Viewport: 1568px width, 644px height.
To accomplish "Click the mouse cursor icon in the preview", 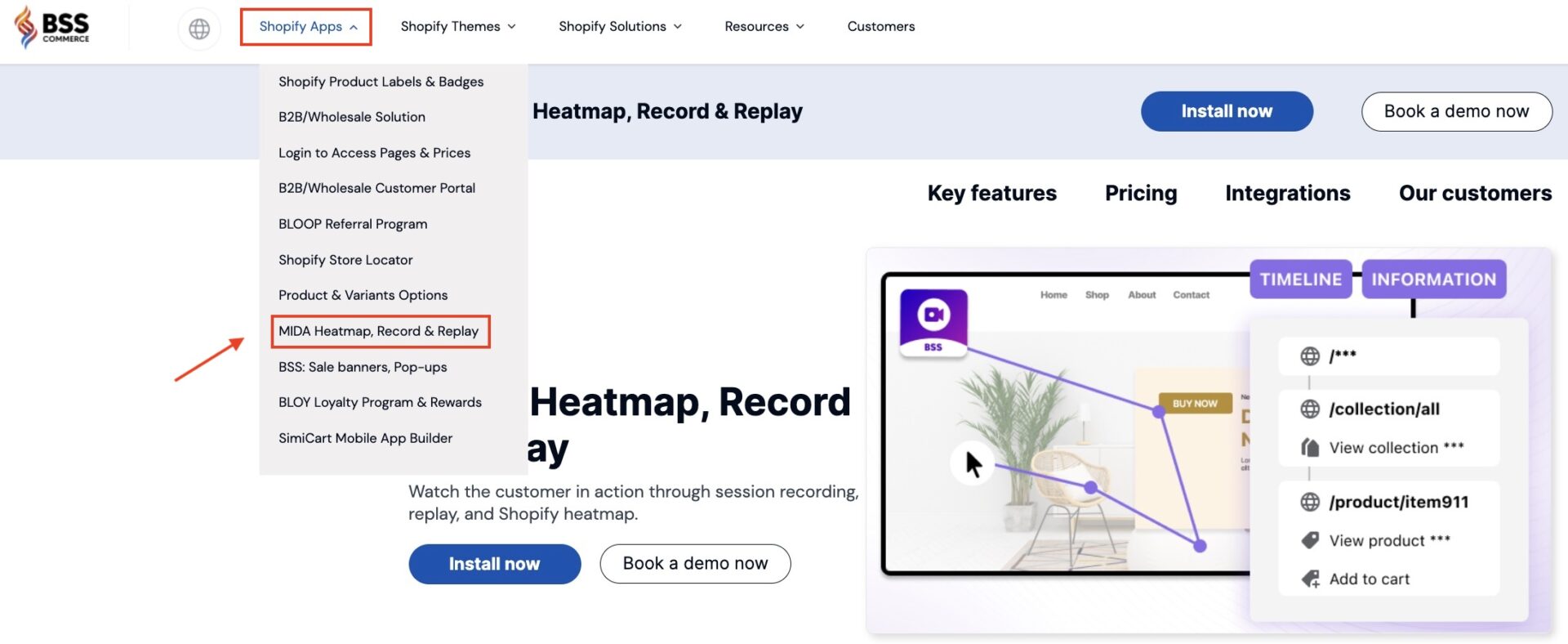I will tap(973, 463).
